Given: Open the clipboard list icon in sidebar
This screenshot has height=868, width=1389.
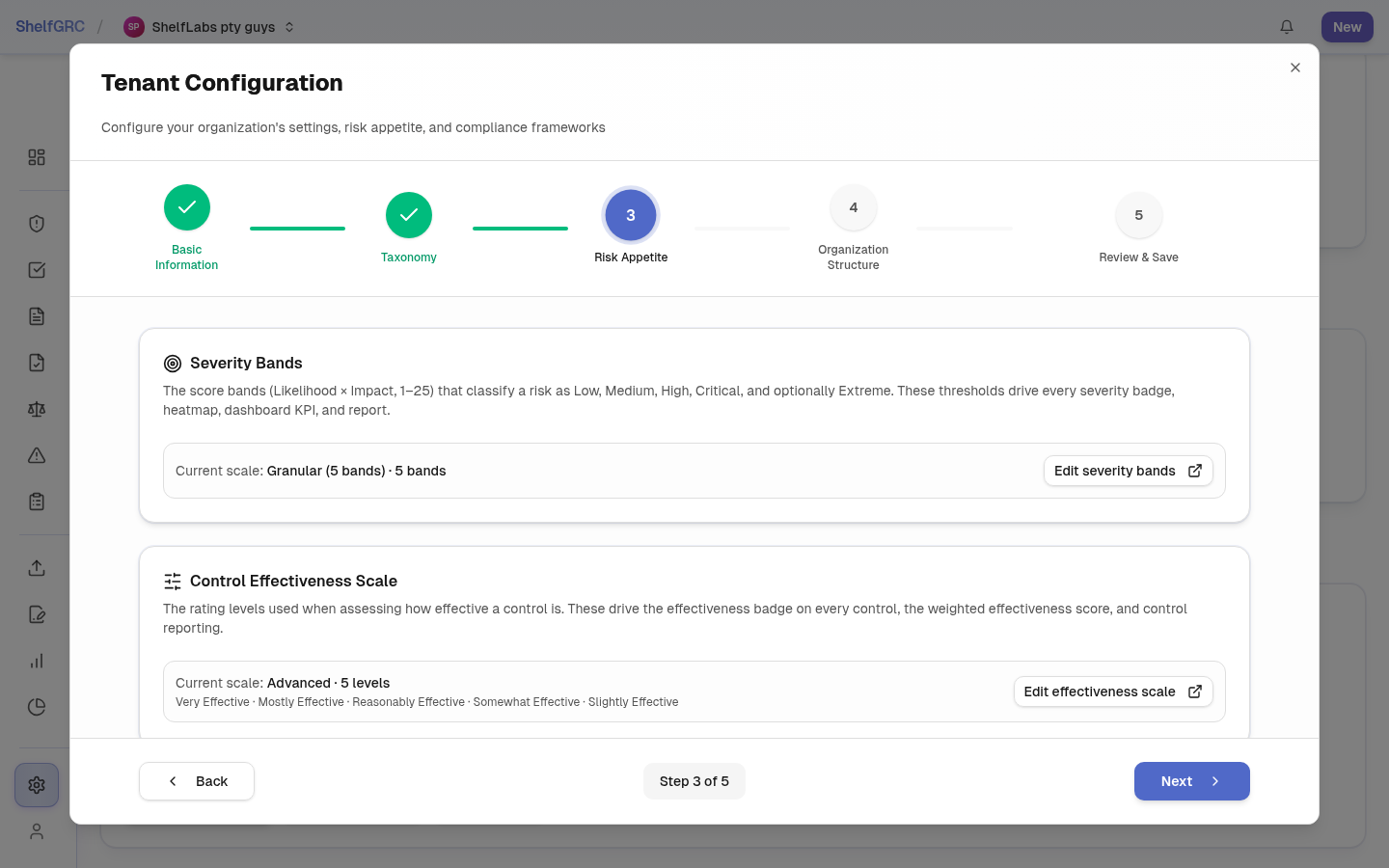Looking at the screenshot, I should (37, 502).
